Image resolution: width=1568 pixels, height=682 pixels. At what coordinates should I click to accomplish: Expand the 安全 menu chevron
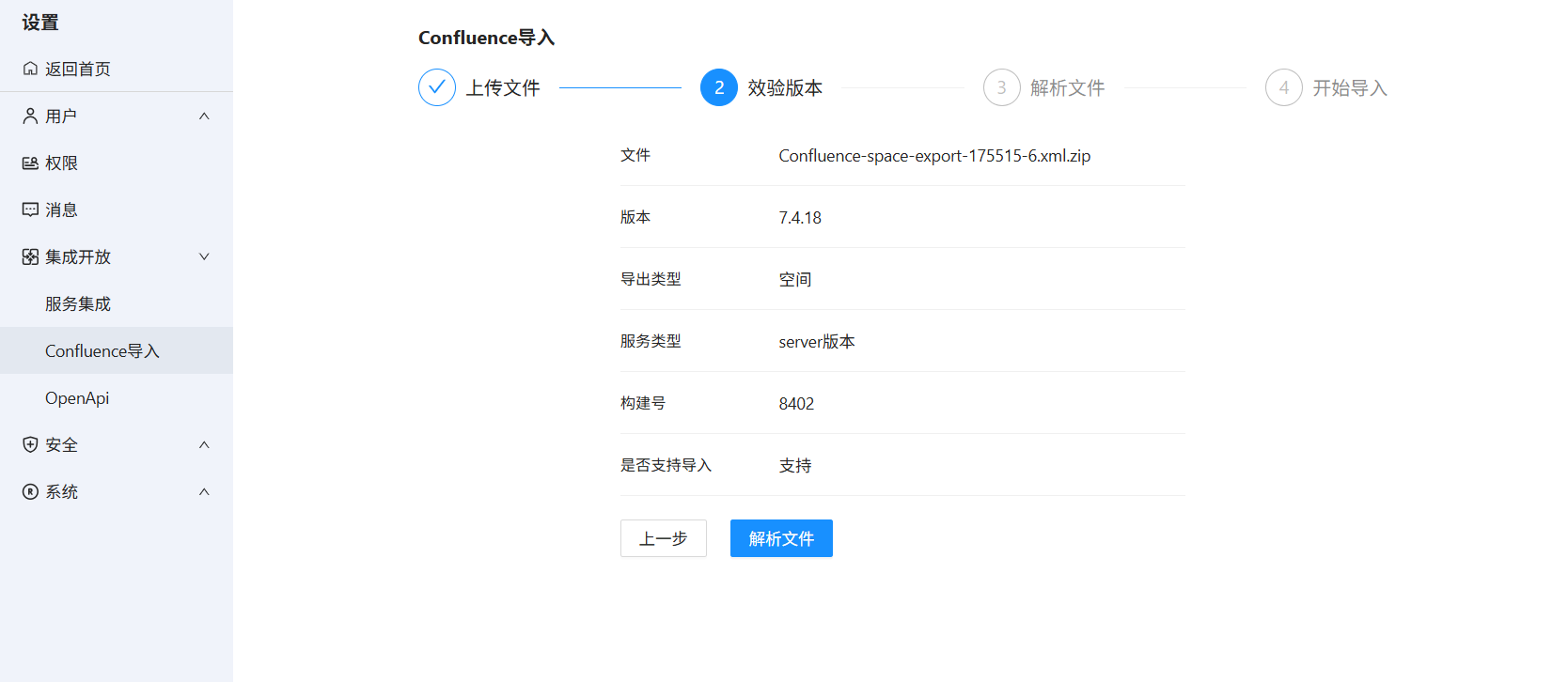tap(204, 444)
